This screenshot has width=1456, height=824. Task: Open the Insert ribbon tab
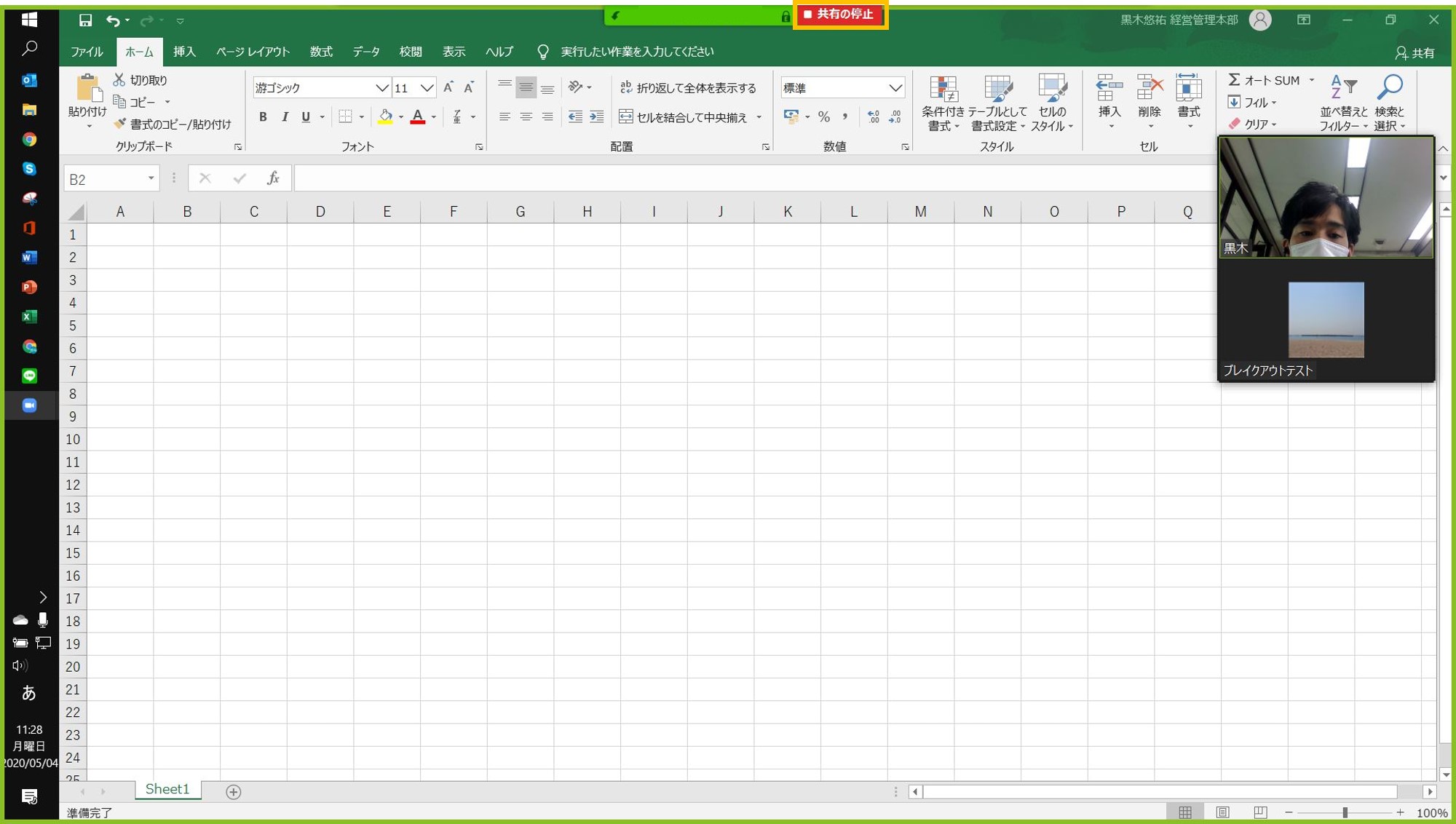point(184,52)
